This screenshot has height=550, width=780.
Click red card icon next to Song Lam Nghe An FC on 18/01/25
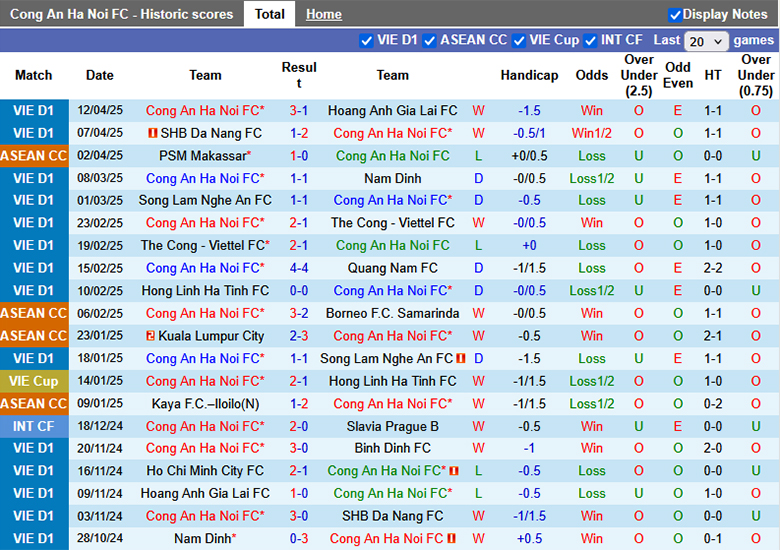pos(461,358)
